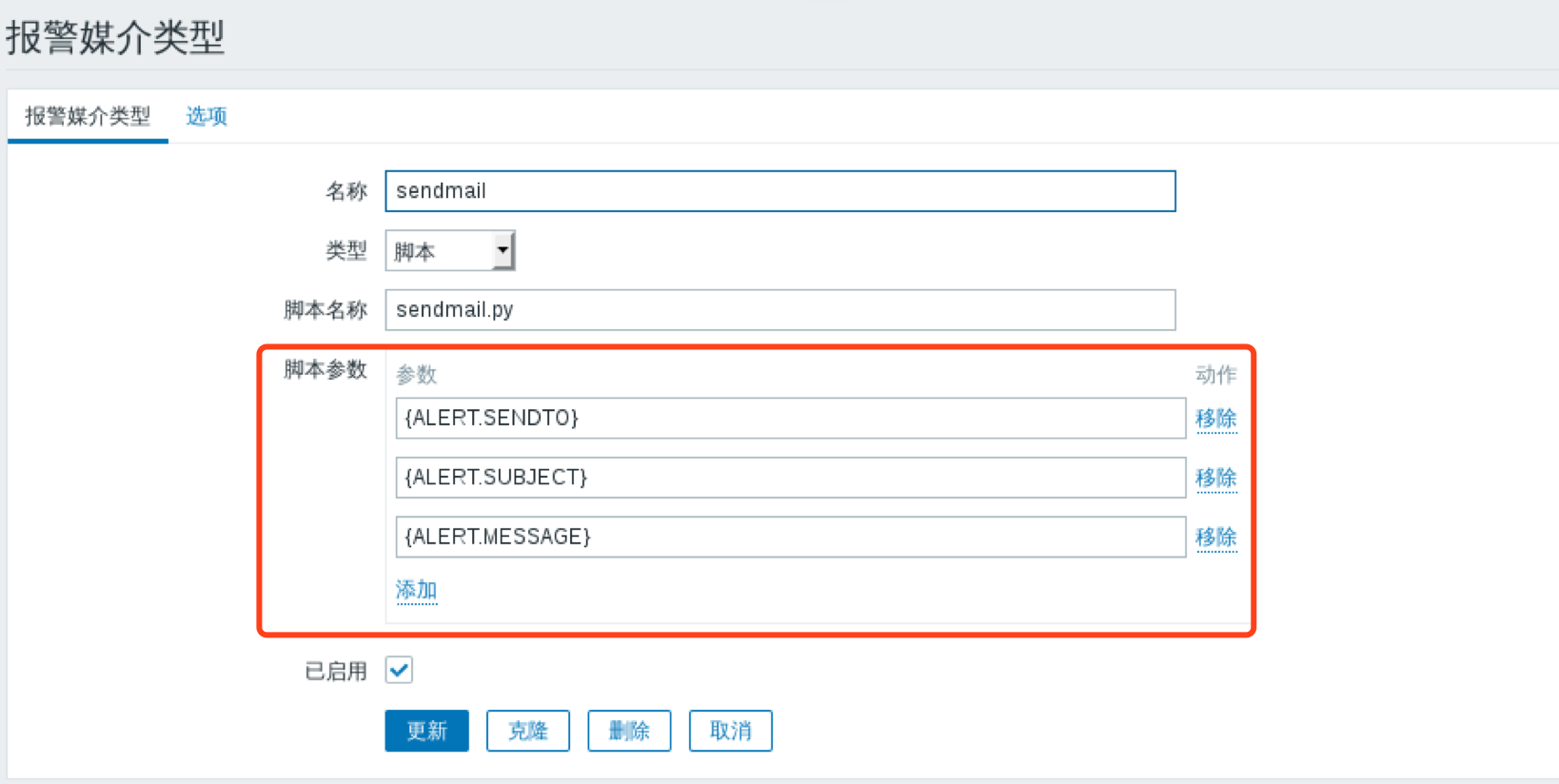This screenshot has width=1559, height=784.
Task: Click the {ALERT.SENDTO} parameter field
Action: coord(790,419)
